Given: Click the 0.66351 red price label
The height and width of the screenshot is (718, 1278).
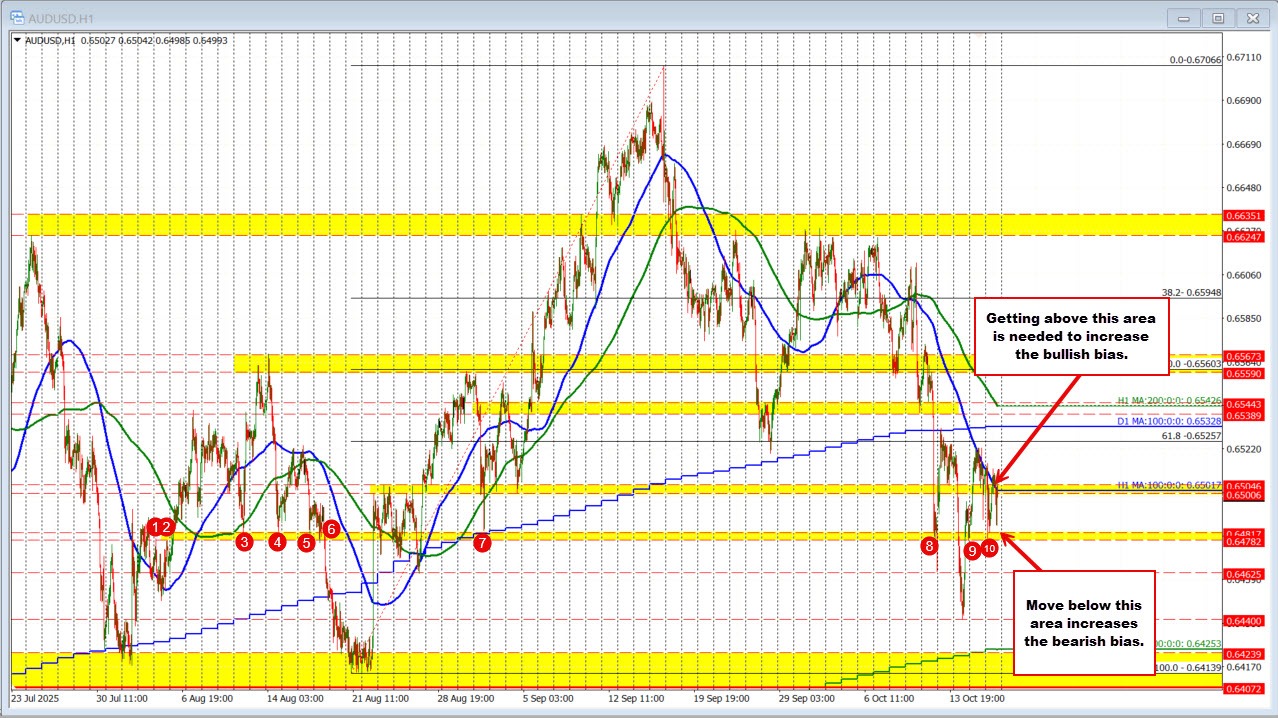Looking at the screenshot, I should click(1246, 215).
